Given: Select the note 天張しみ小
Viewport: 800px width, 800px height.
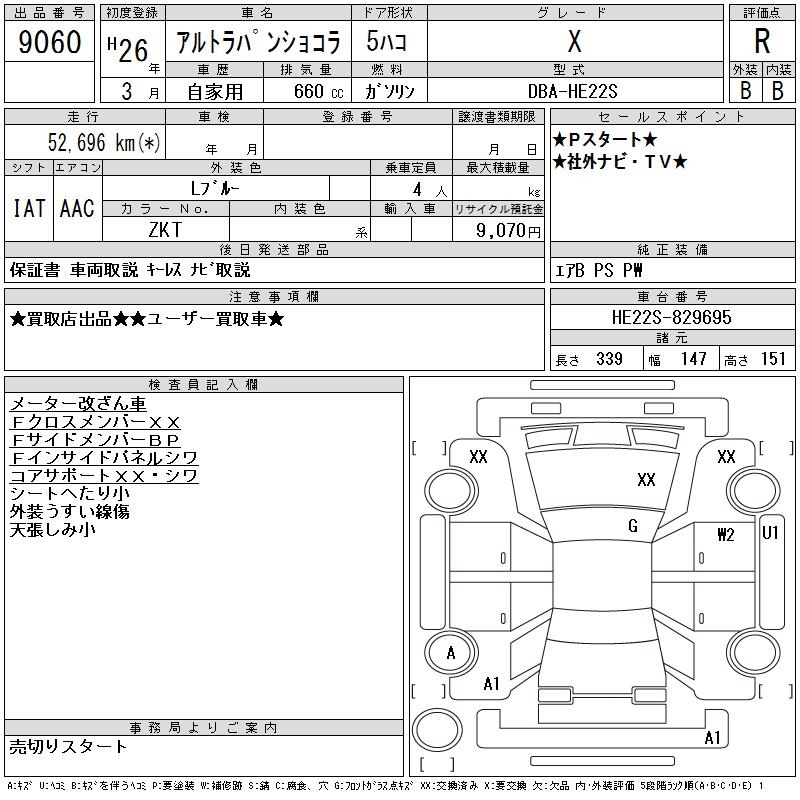Looking at the screenshot, I should click(x=53, y=530).
